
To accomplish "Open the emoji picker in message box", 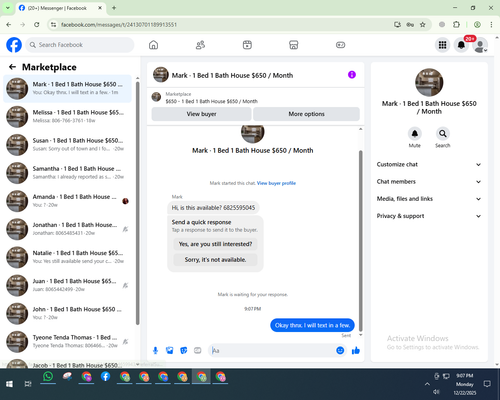I will coord(340,350).
